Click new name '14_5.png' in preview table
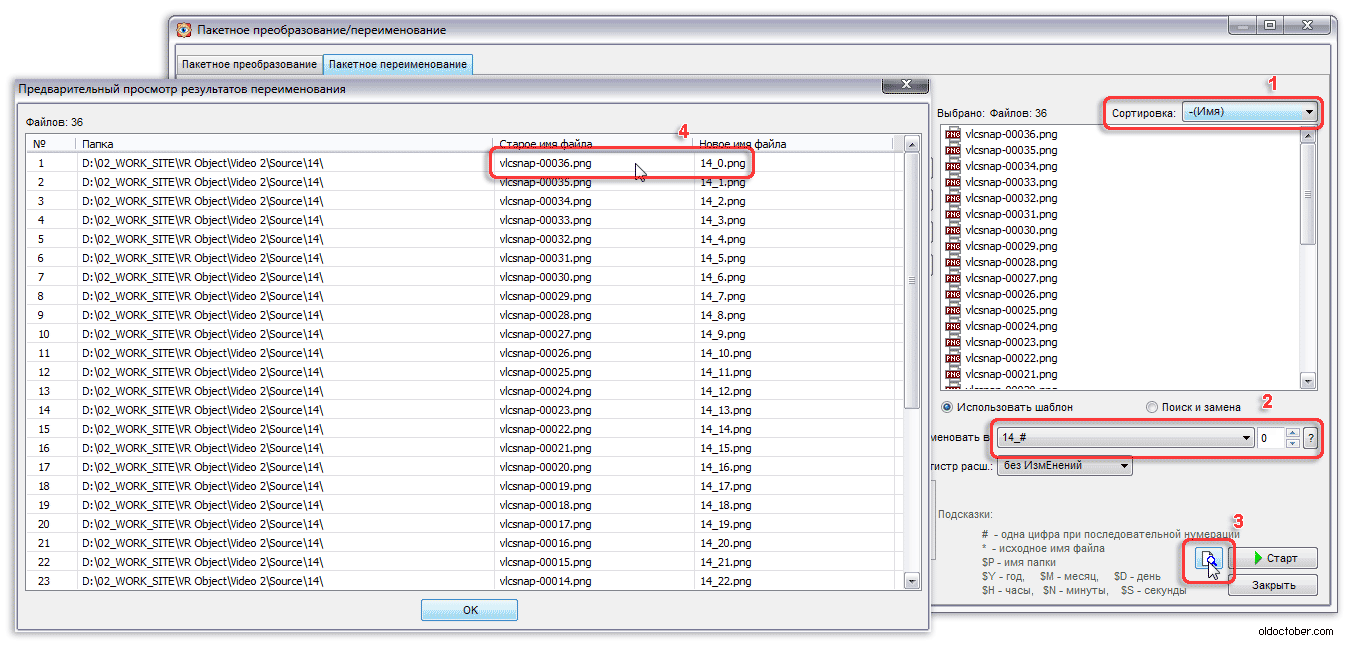This screenshot has height=647, width=1353. coord(722,258)
